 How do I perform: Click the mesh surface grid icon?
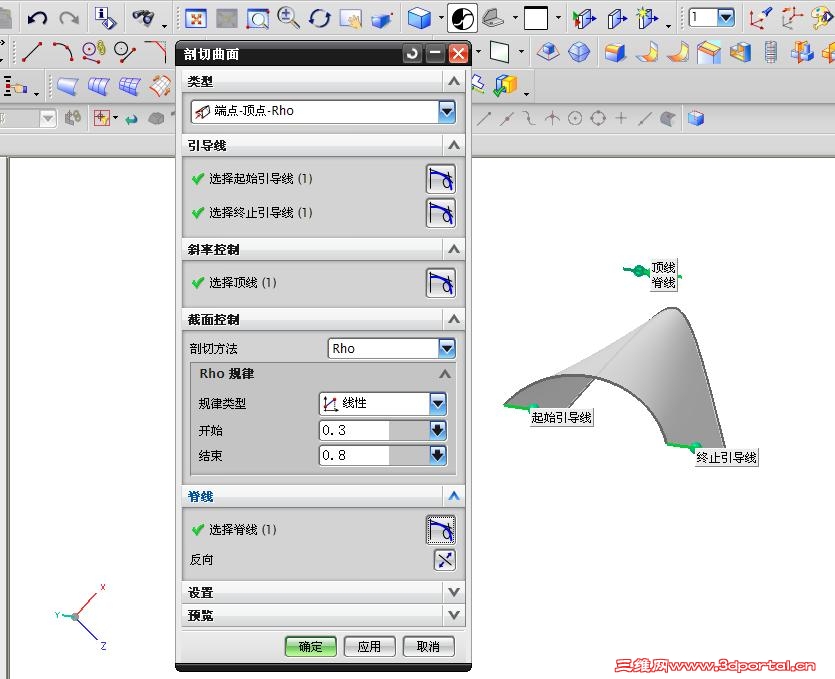click(x=130, y=86)
